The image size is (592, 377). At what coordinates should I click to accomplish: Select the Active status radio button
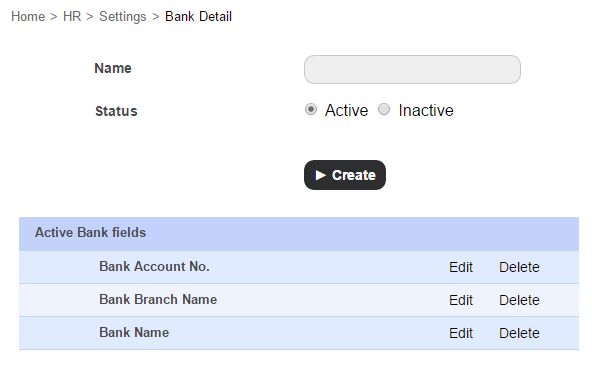point(311,109)
